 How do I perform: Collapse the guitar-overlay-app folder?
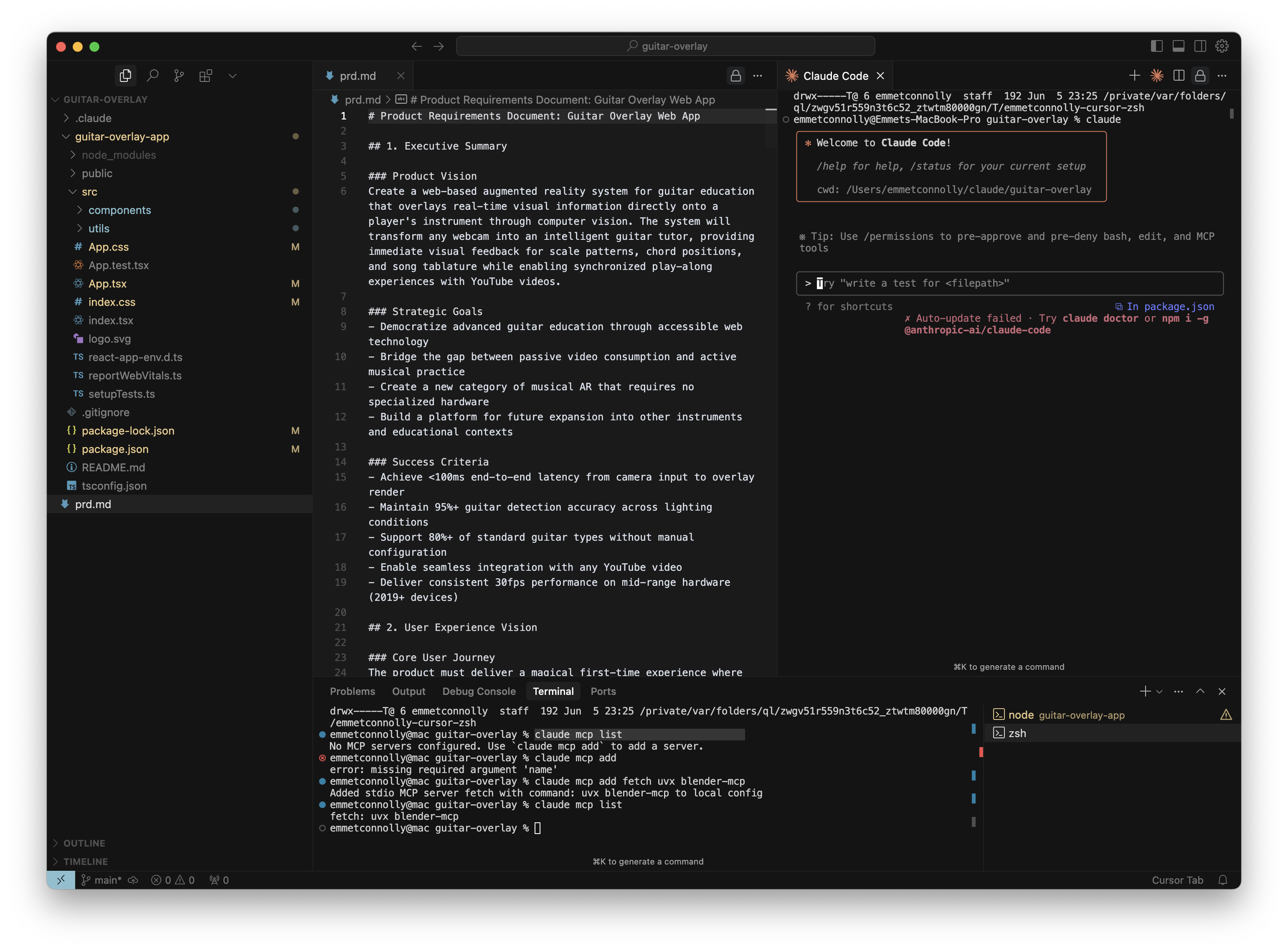(x=180, y=137)
